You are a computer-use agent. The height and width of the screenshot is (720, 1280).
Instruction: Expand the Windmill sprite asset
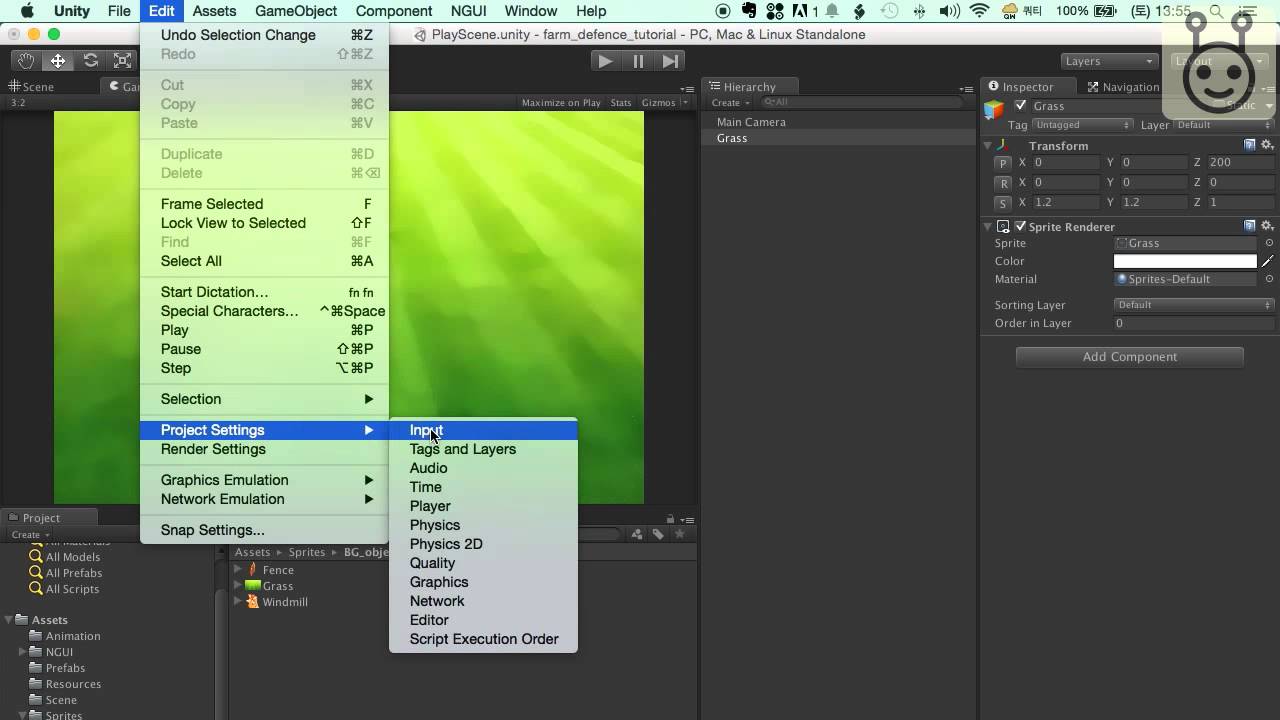point(238,602)
